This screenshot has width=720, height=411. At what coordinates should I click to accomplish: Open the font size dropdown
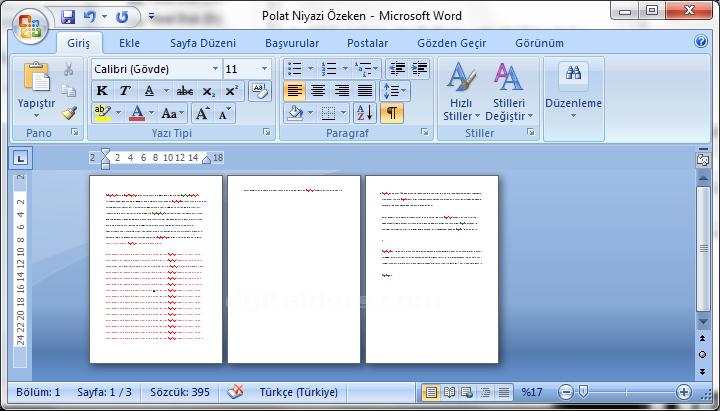(x=264, y=69)
